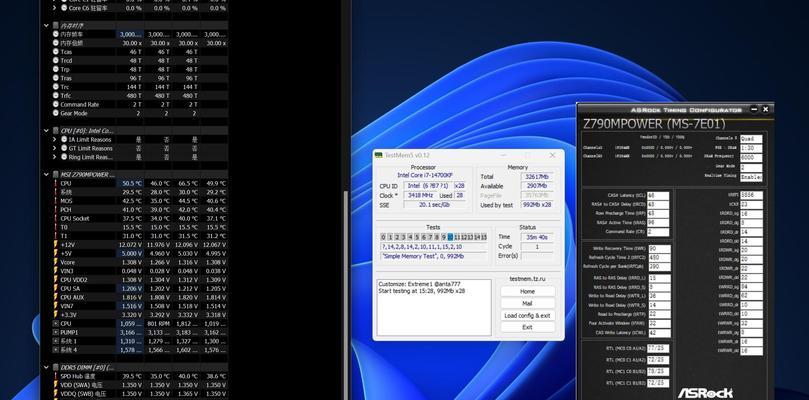Viewport: 809px width, 400px height.
Task: Click the clock icon beside Trcd
Action: coord(56,60)
